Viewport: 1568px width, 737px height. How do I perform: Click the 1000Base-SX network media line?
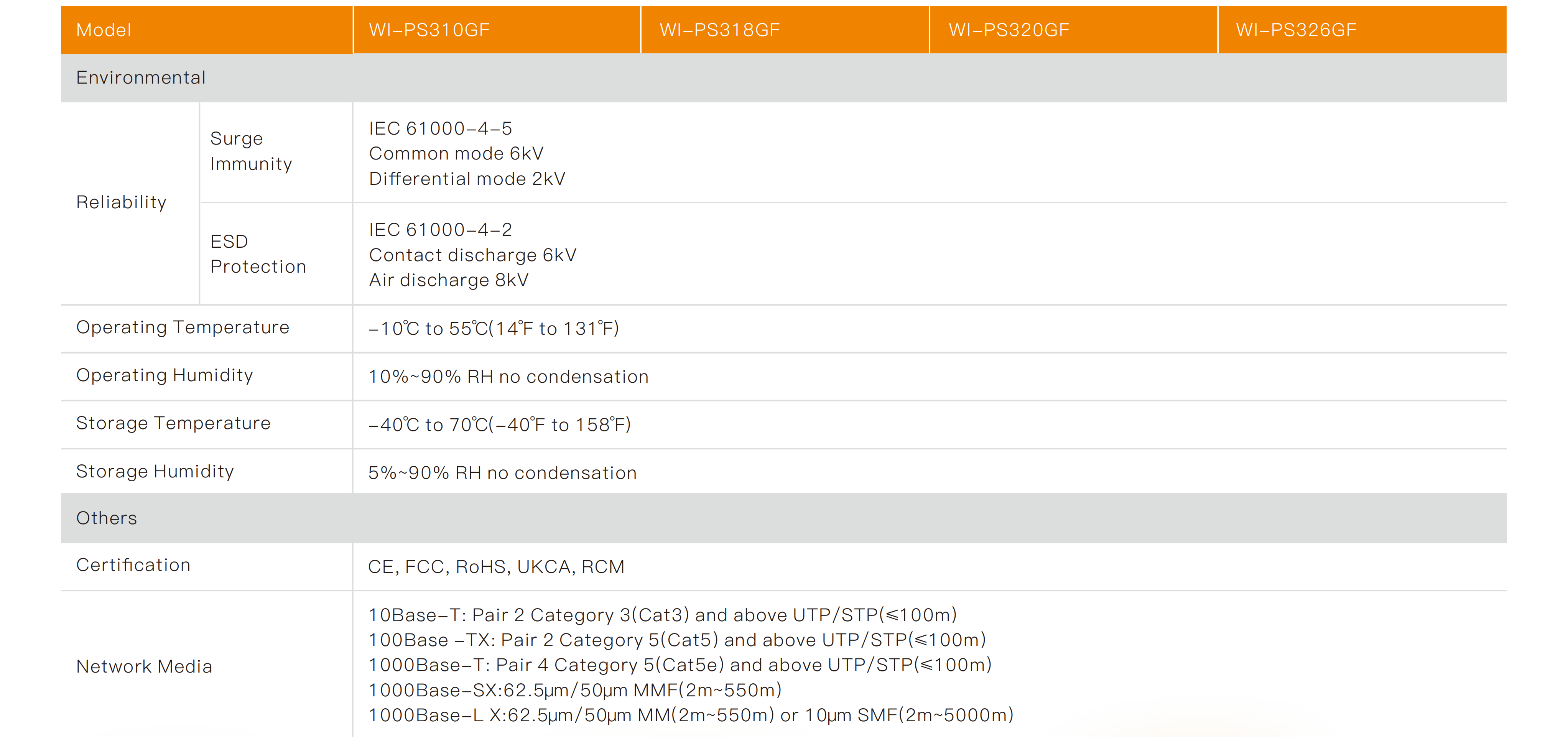[x=574, y=690]
